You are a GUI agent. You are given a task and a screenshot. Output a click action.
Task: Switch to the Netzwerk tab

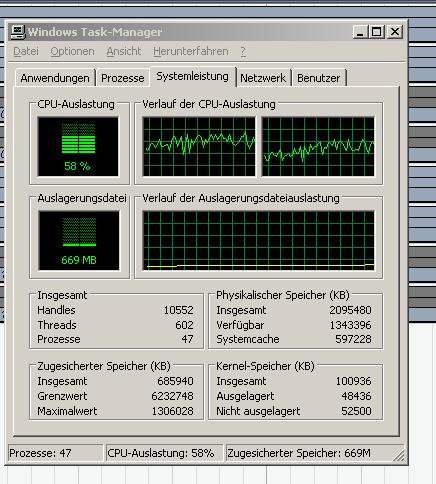pos(263,78)
